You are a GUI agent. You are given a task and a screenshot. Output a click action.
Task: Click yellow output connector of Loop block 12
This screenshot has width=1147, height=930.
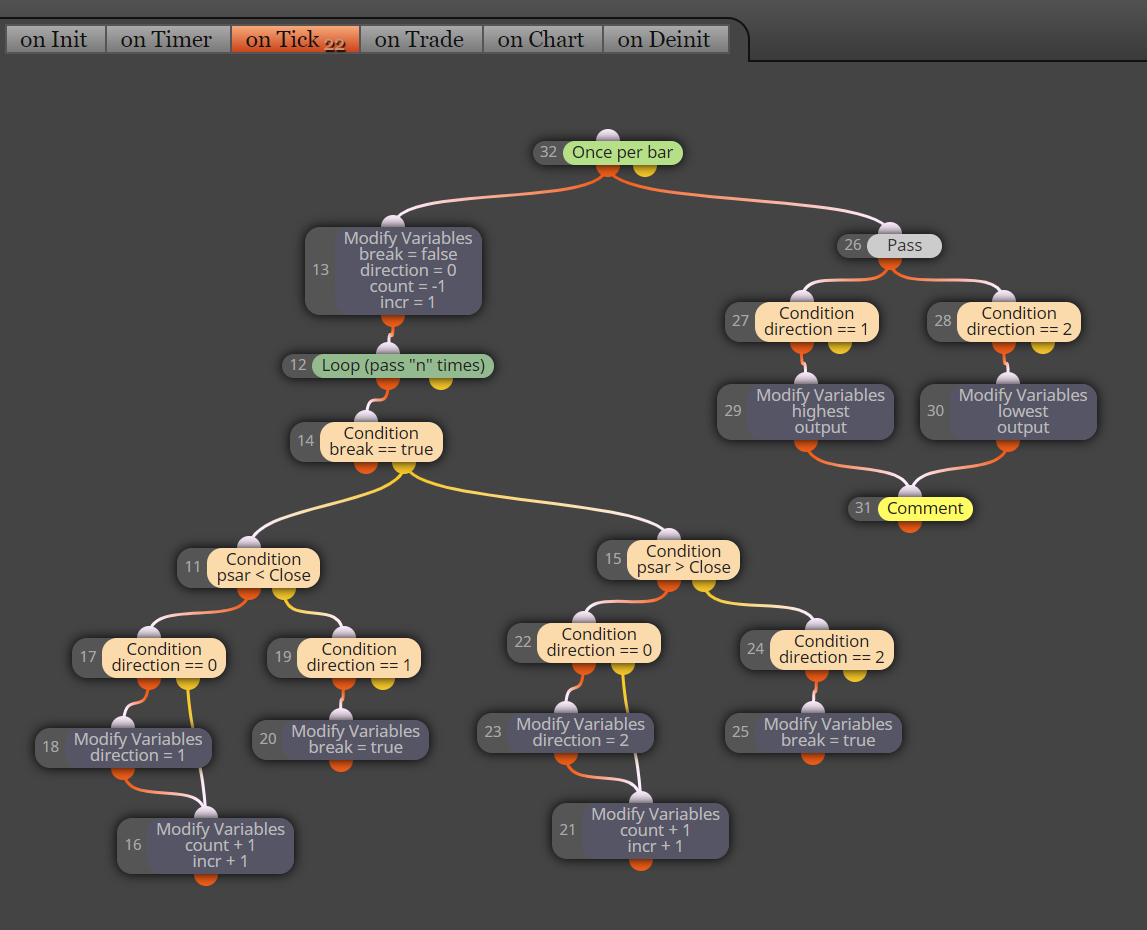point(440,382)
